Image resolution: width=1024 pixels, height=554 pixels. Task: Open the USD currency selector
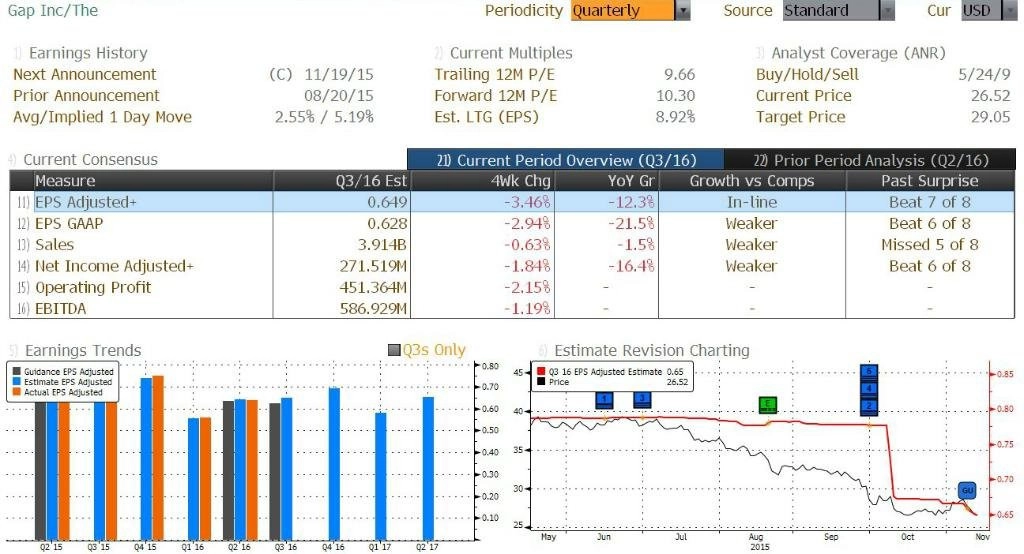(x=989, y=10)
